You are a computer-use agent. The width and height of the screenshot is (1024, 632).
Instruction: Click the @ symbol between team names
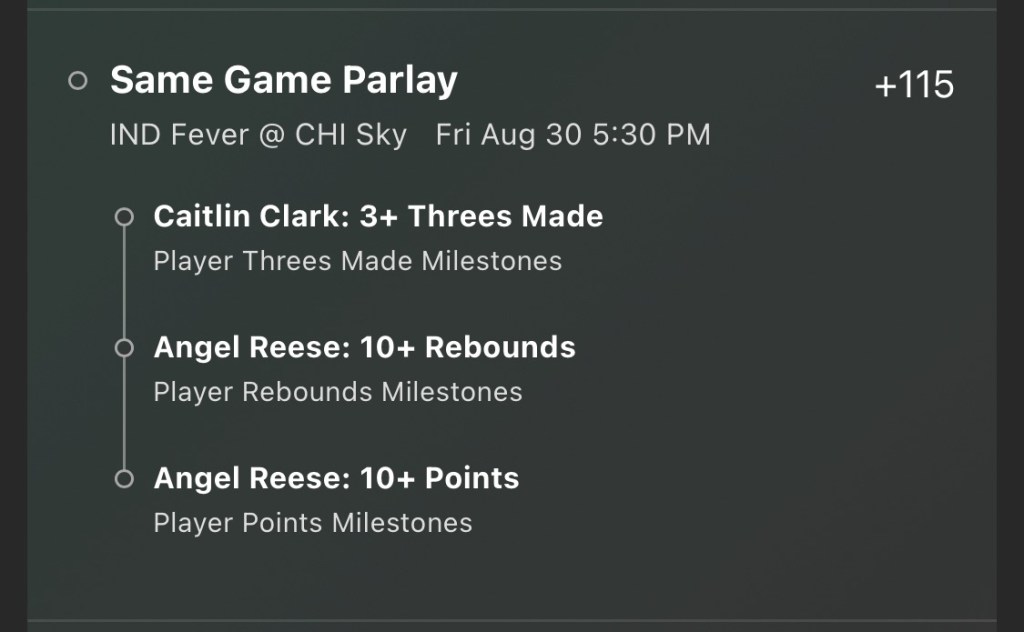coord(272,135)
